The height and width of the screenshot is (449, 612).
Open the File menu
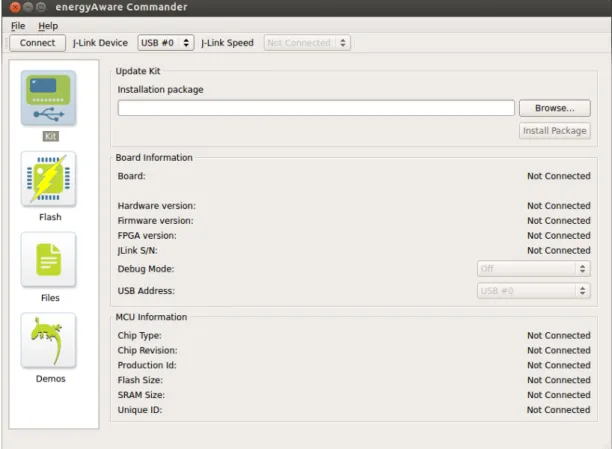(18, 26)
